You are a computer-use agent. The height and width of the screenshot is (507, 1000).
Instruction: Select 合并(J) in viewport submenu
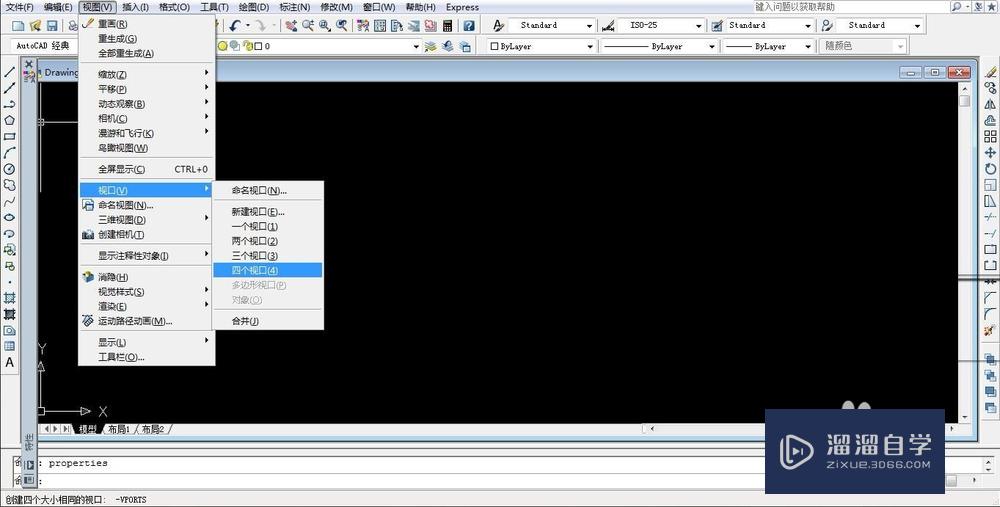point(267,321)
